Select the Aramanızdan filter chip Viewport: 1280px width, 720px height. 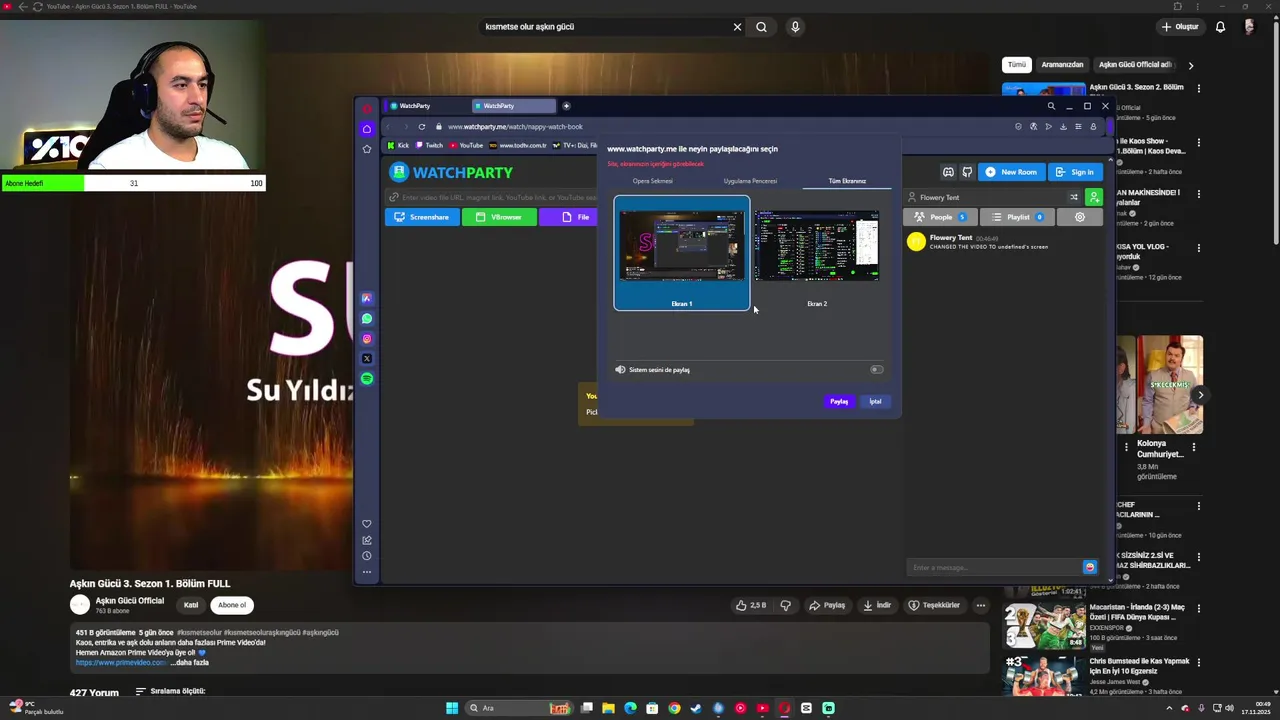point(1062,65)
